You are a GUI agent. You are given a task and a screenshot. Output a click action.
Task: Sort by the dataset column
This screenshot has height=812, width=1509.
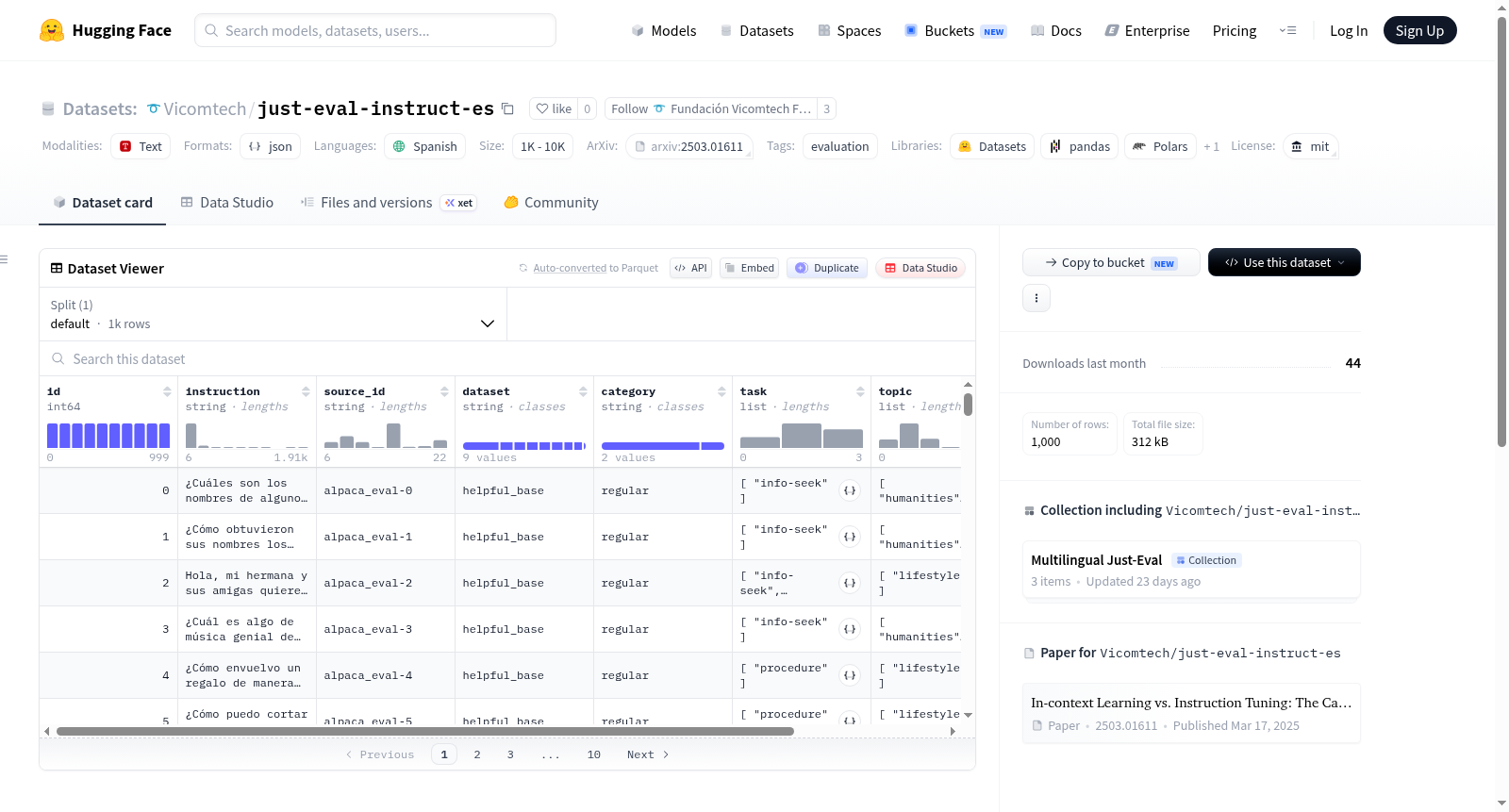583,391
